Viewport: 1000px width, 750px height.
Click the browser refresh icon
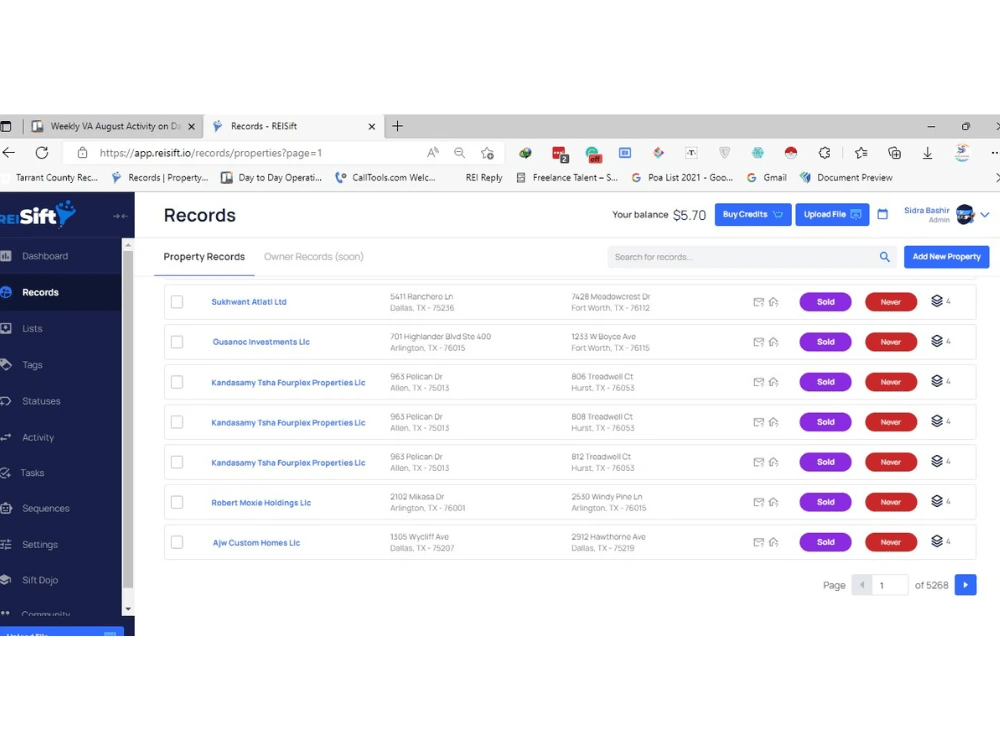point(42,152)
